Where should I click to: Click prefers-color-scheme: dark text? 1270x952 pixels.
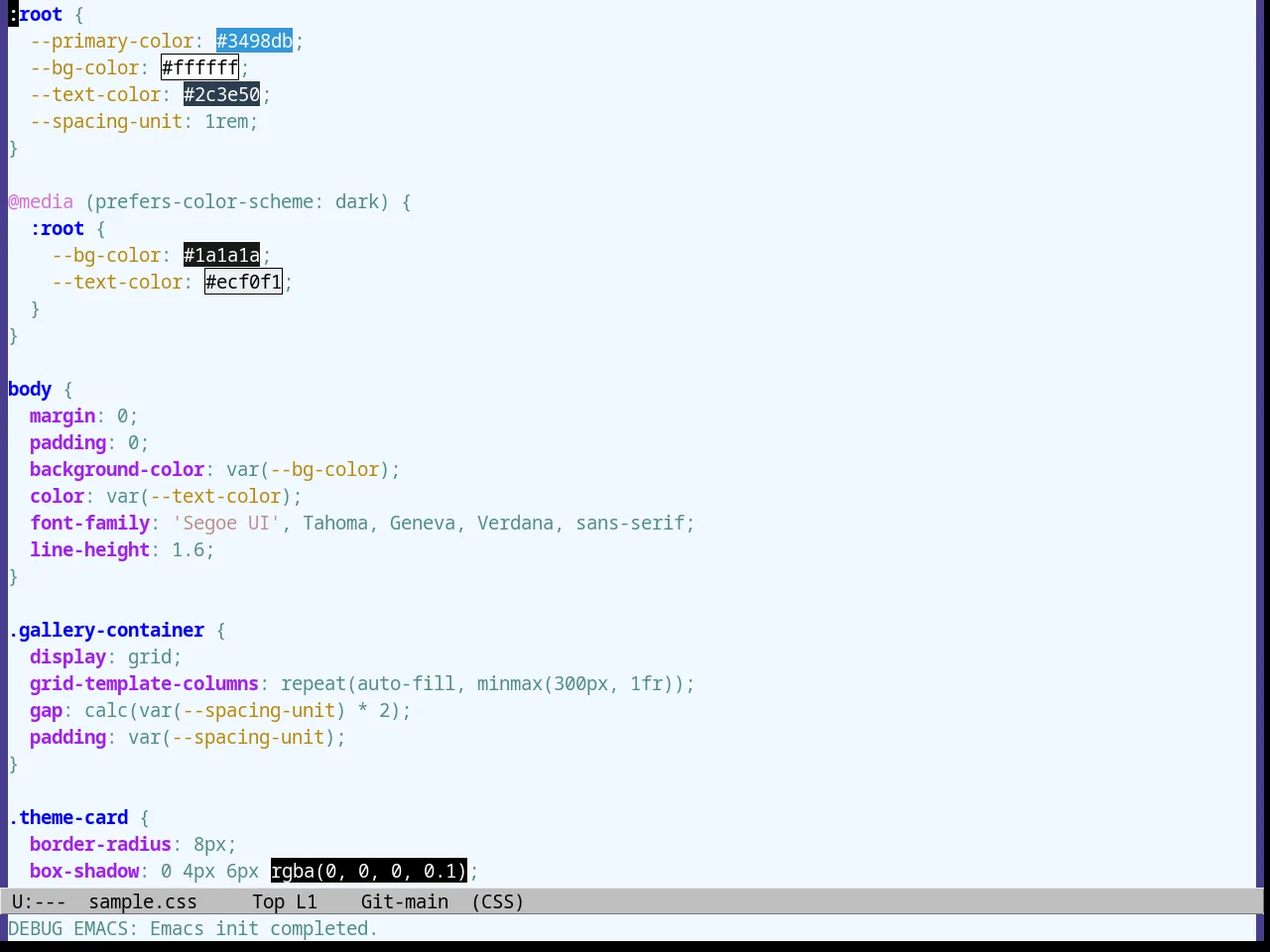tap(237, 201)
